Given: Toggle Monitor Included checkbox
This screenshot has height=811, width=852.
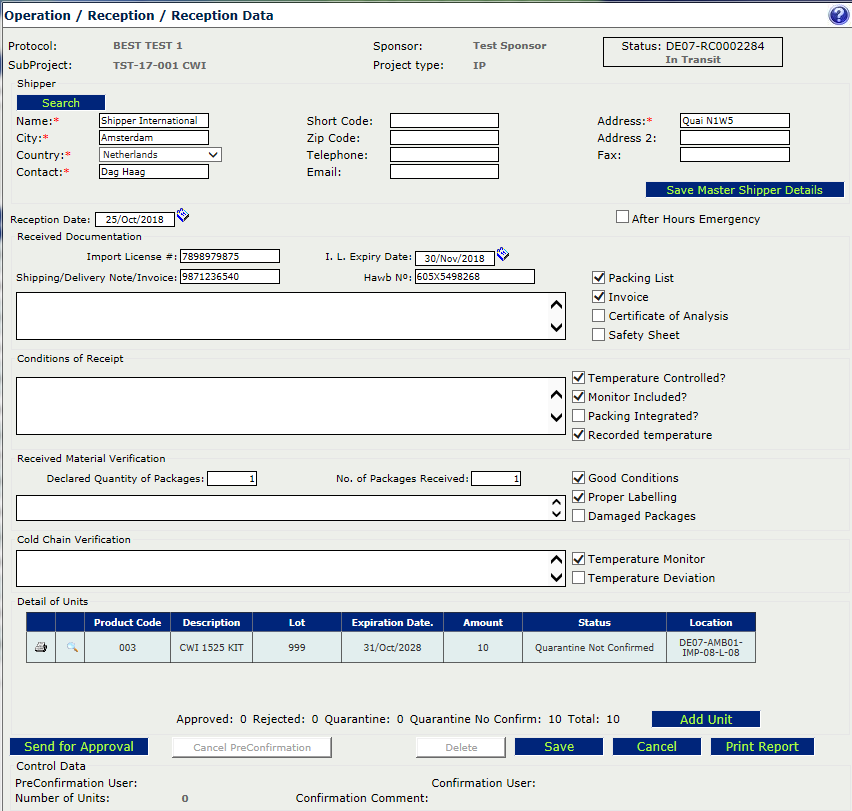Looking at the screenshot, I should [x=579, y=397].
